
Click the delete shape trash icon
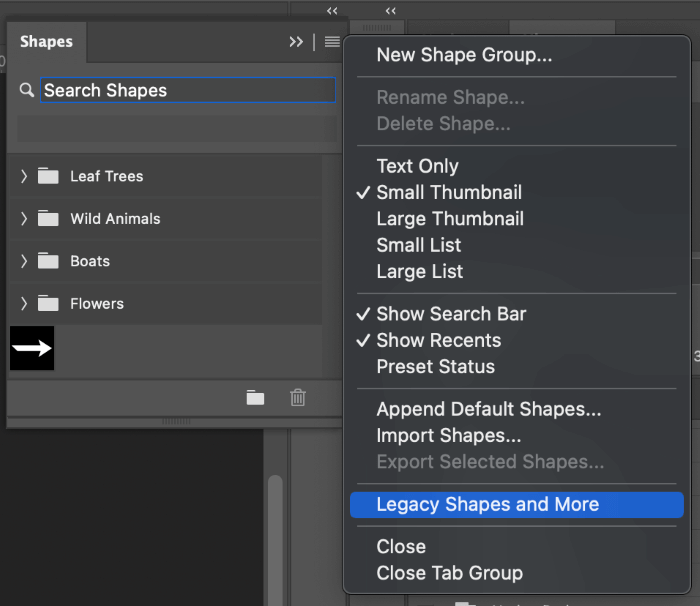click(297, 398)
